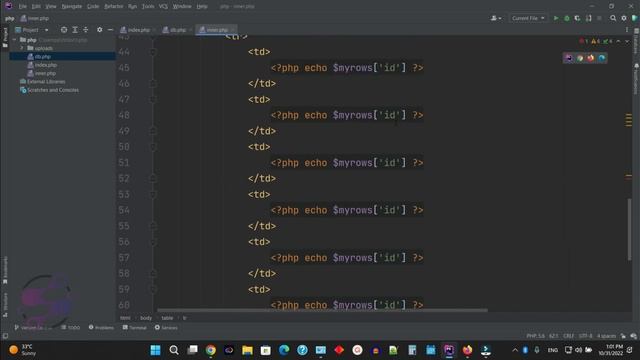
Task: Click the 4 spaces indent status entry
Action: [x=606, y=336]
